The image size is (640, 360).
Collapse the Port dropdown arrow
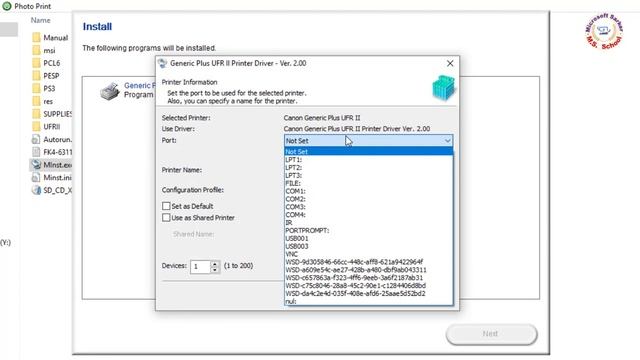tap(448, 140)
